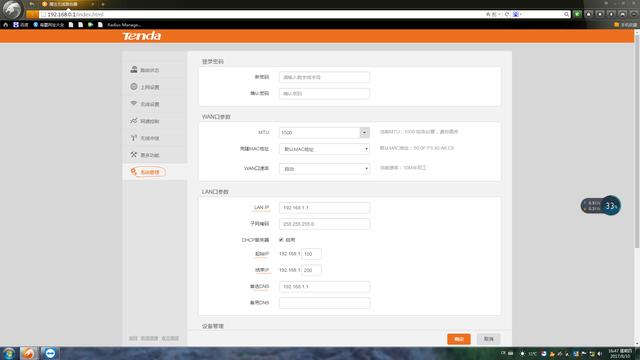
Task: Open search engine selector paw icon
Action: click(517, 14)
